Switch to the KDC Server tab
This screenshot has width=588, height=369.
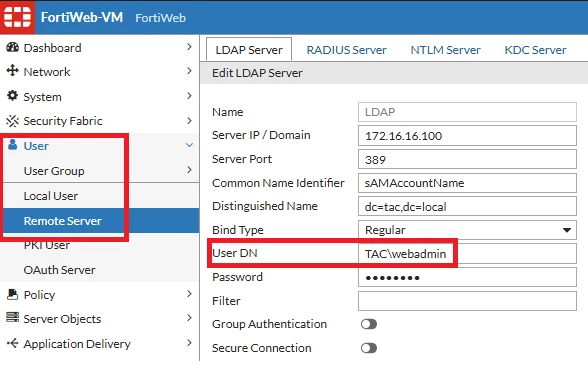pyautogui.click(x=536, y=50)
